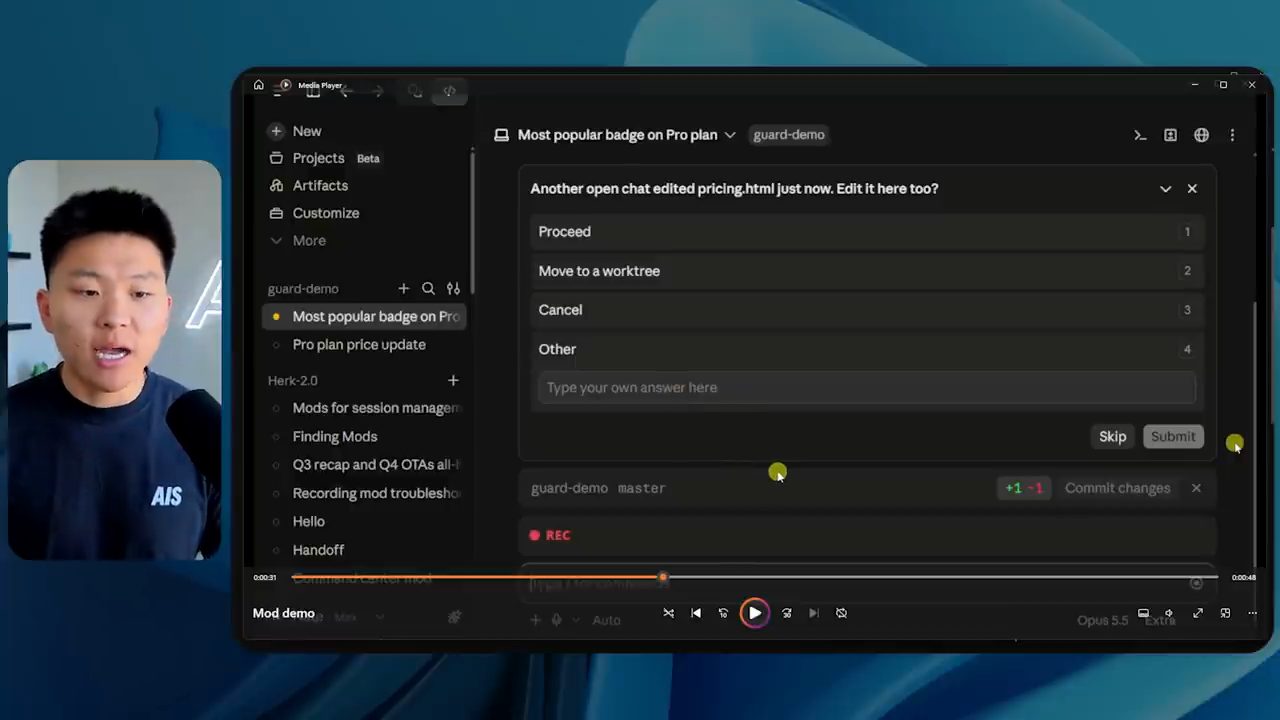The height and width of the screenshot is (720, 1280).
Task: Enter full screen in Media Player
Action: click(x=1198, y=613)
